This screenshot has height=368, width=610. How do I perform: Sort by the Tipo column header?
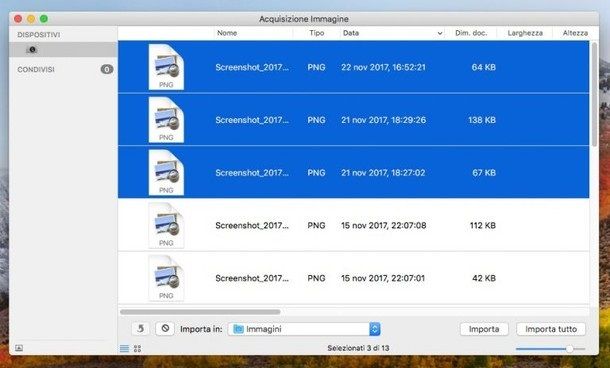[317, 33]
